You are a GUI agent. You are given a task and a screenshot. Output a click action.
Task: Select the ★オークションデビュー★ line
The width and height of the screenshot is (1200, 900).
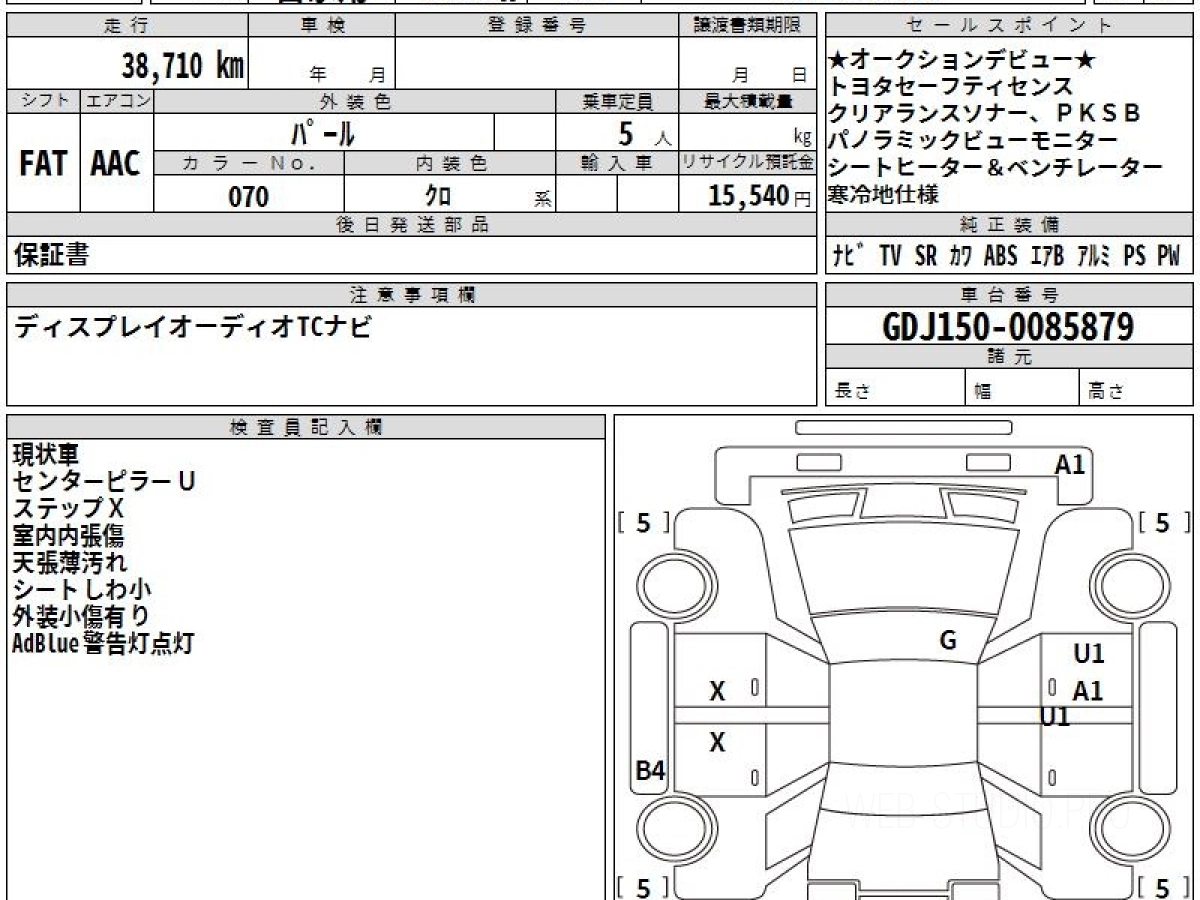click(x=963, y=61)
